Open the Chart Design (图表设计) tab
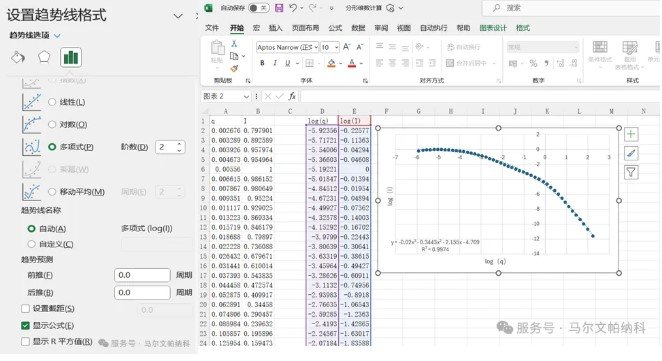The width and height of the screenshot is (662, 361). [x=493, y=28]
